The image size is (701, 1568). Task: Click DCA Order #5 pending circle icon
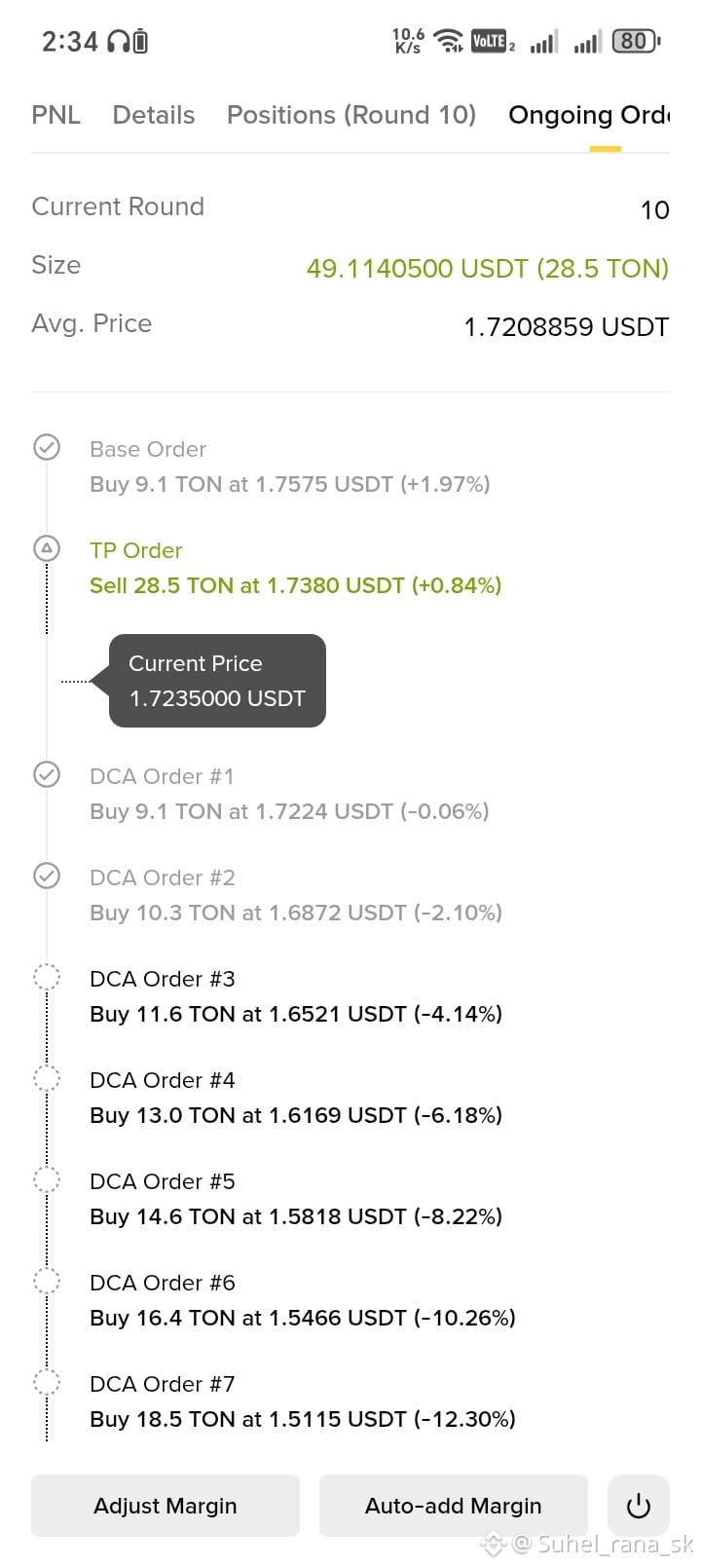47,1179
